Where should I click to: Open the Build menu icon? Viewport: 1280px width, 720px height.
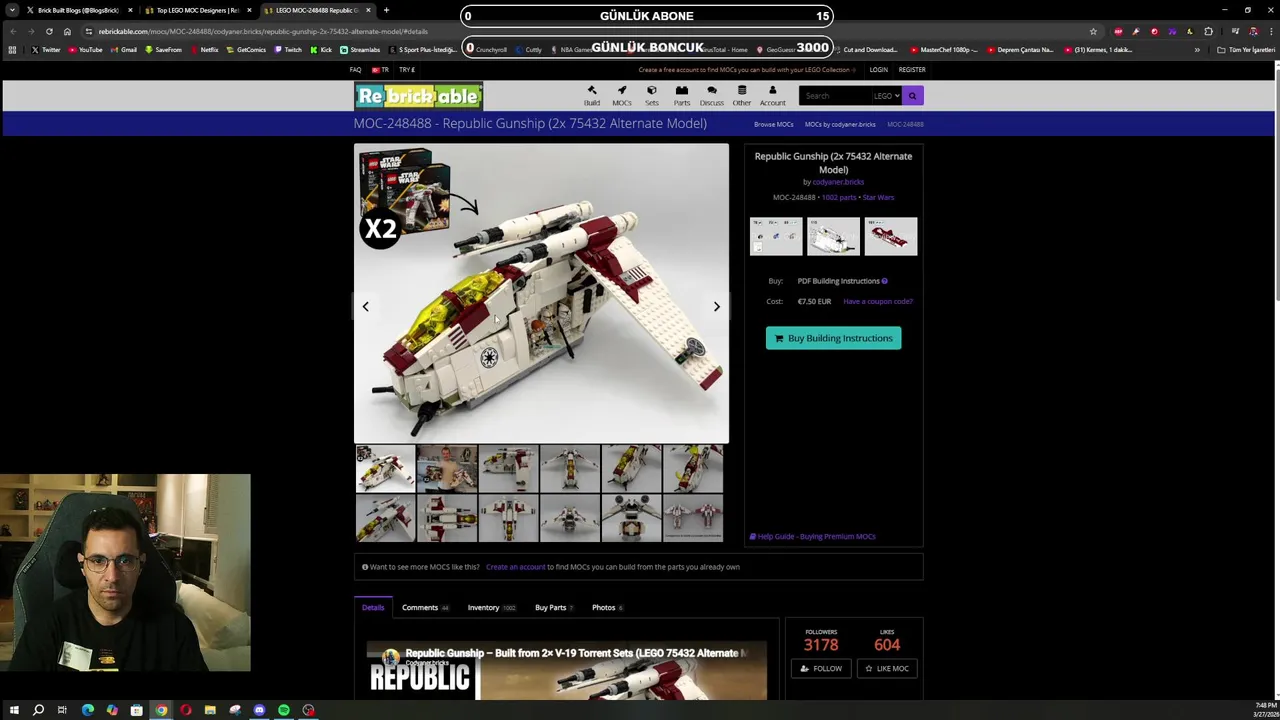click(x=592, y=95)
